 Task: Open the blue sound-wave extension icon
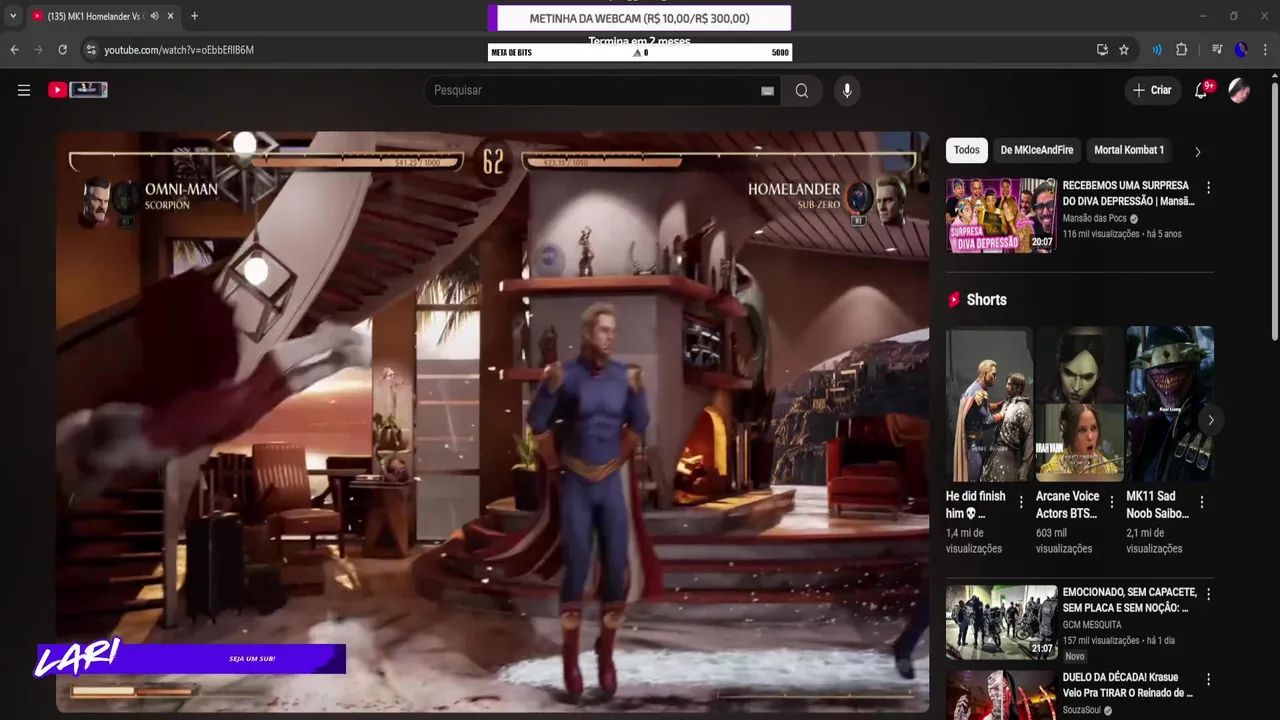[x=1157, y=49]
